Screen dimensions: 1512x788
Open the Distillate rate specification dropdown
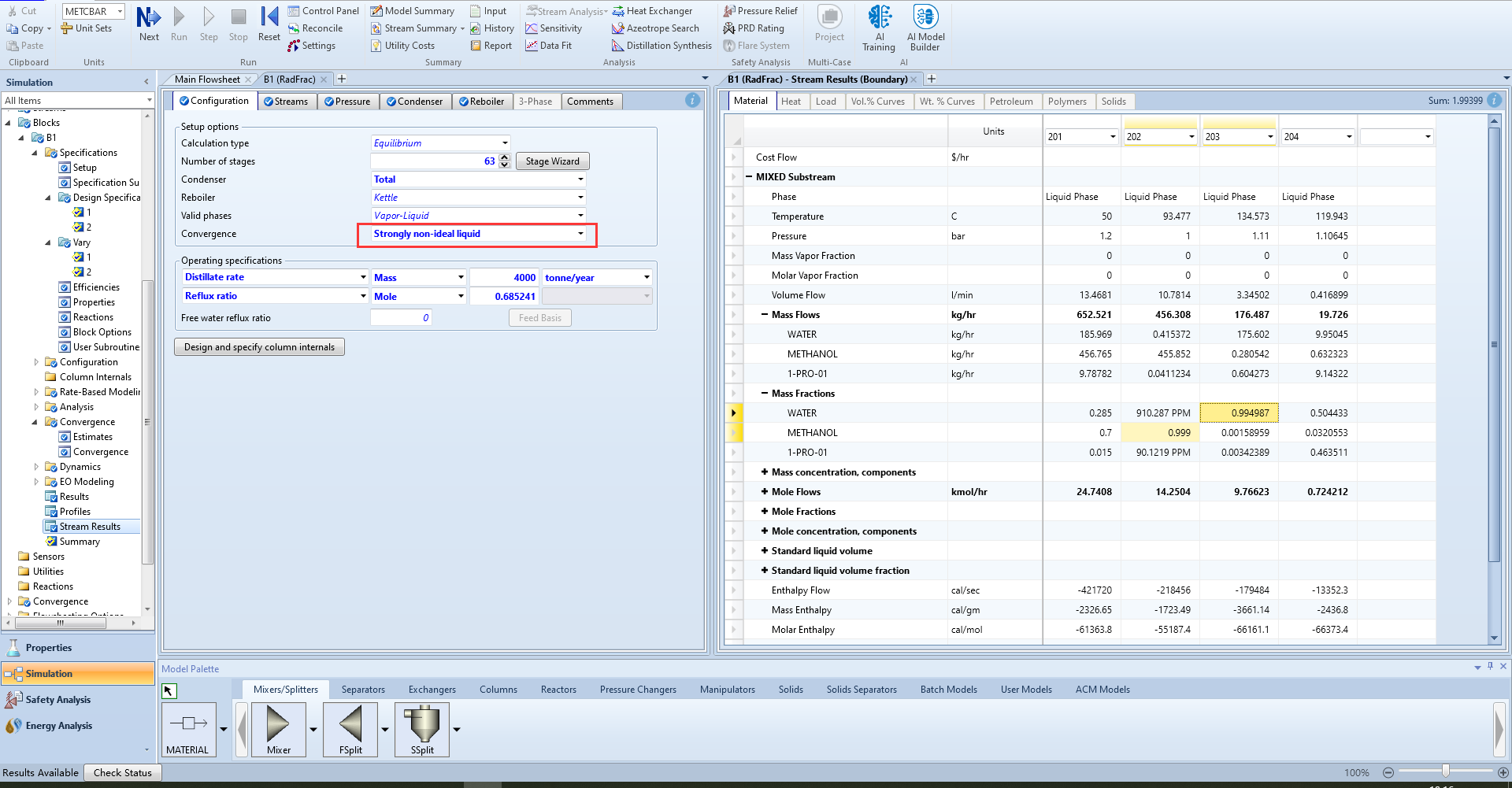click(x=363, y=277)
